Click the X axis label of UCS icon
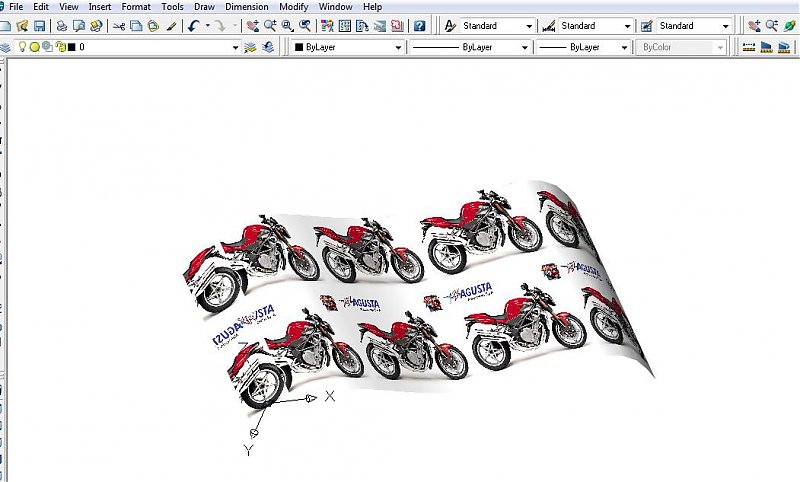This screenshot has height=482, width=800. click(x=330, y=395)
